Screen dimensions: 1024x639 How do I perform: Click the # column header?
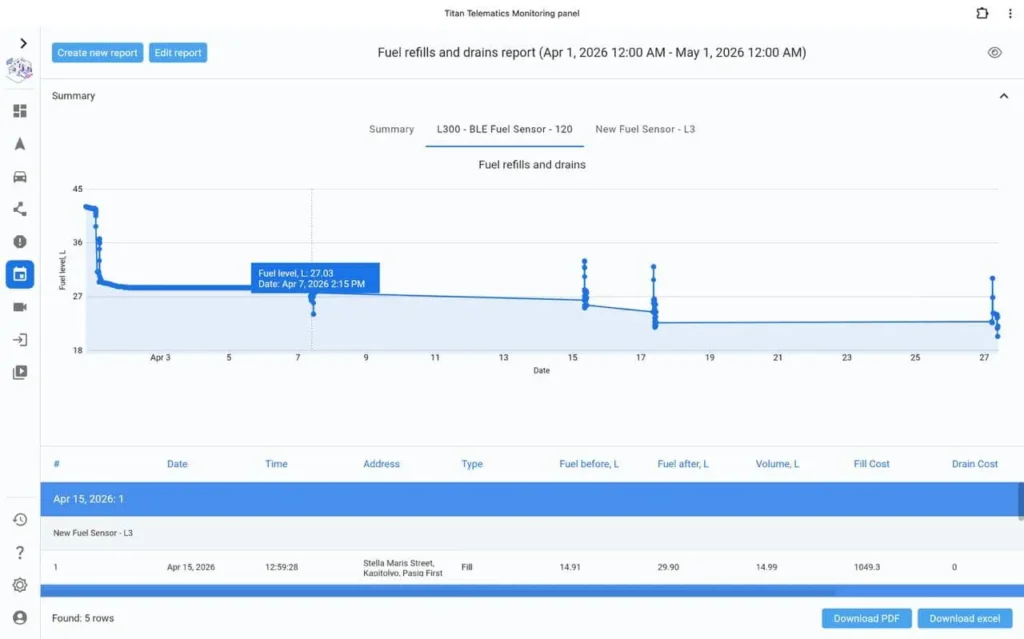[x=57, y=464]
